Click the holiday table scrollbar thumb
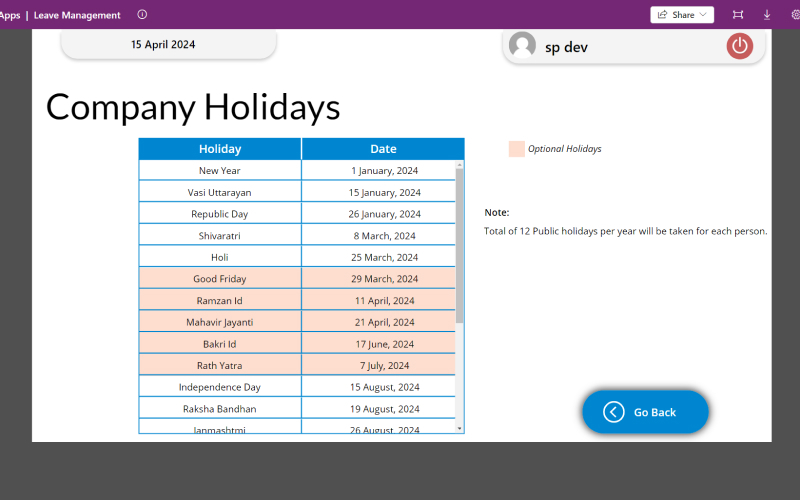This screenshot has width=800, height=500. click(x=459, y=245)
